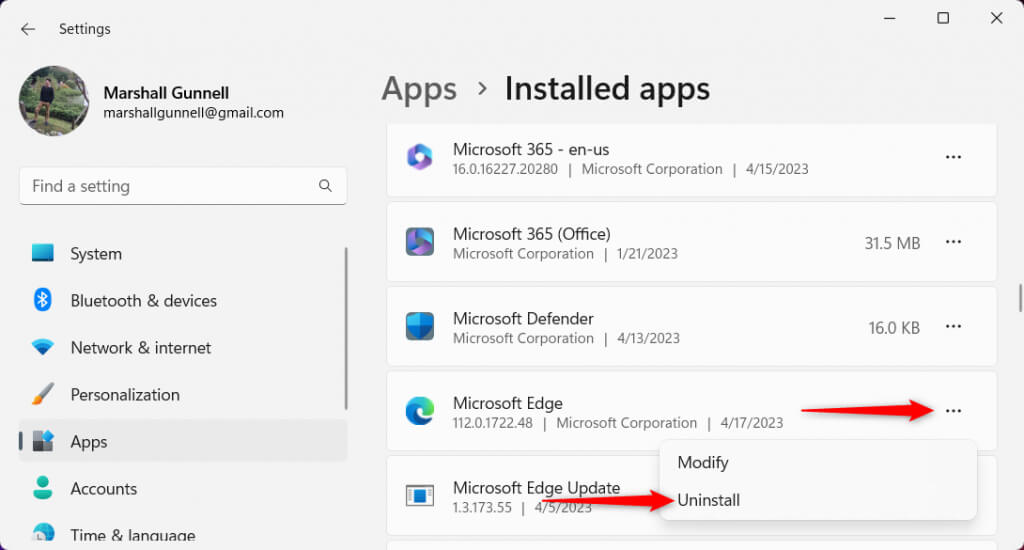The height and width of the screenshot is (550, 1024).
Task: Open Bluetooth & devices settings
Action: point(143,301)
